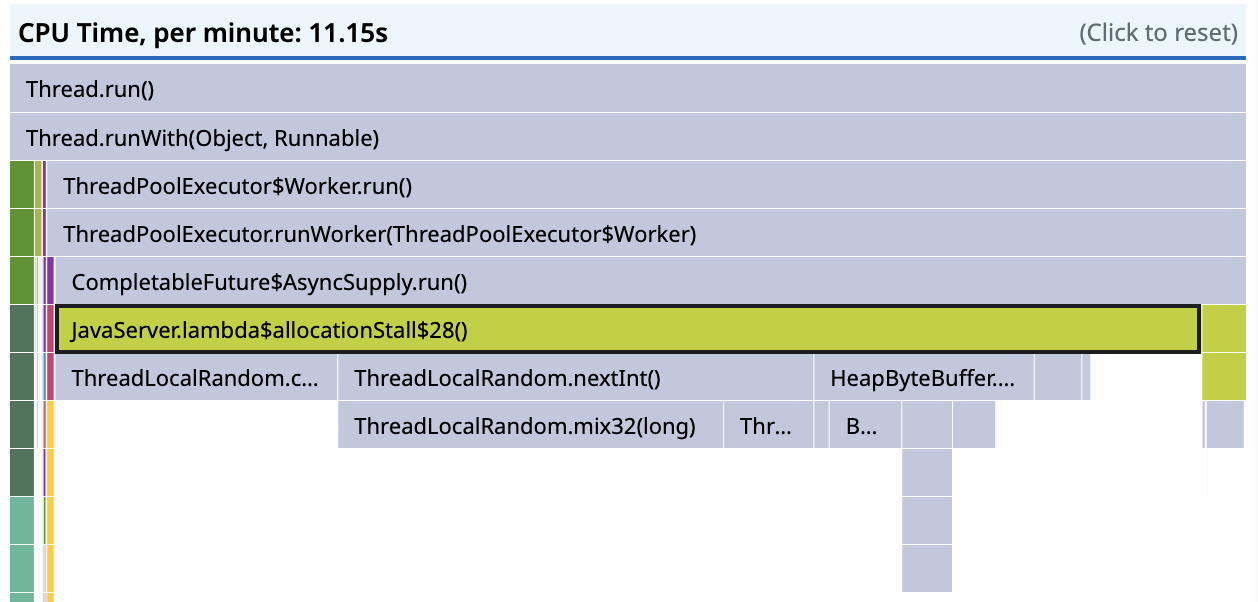Click CompletableFuture$AsyncSupply.run() frame

point(650,281)
